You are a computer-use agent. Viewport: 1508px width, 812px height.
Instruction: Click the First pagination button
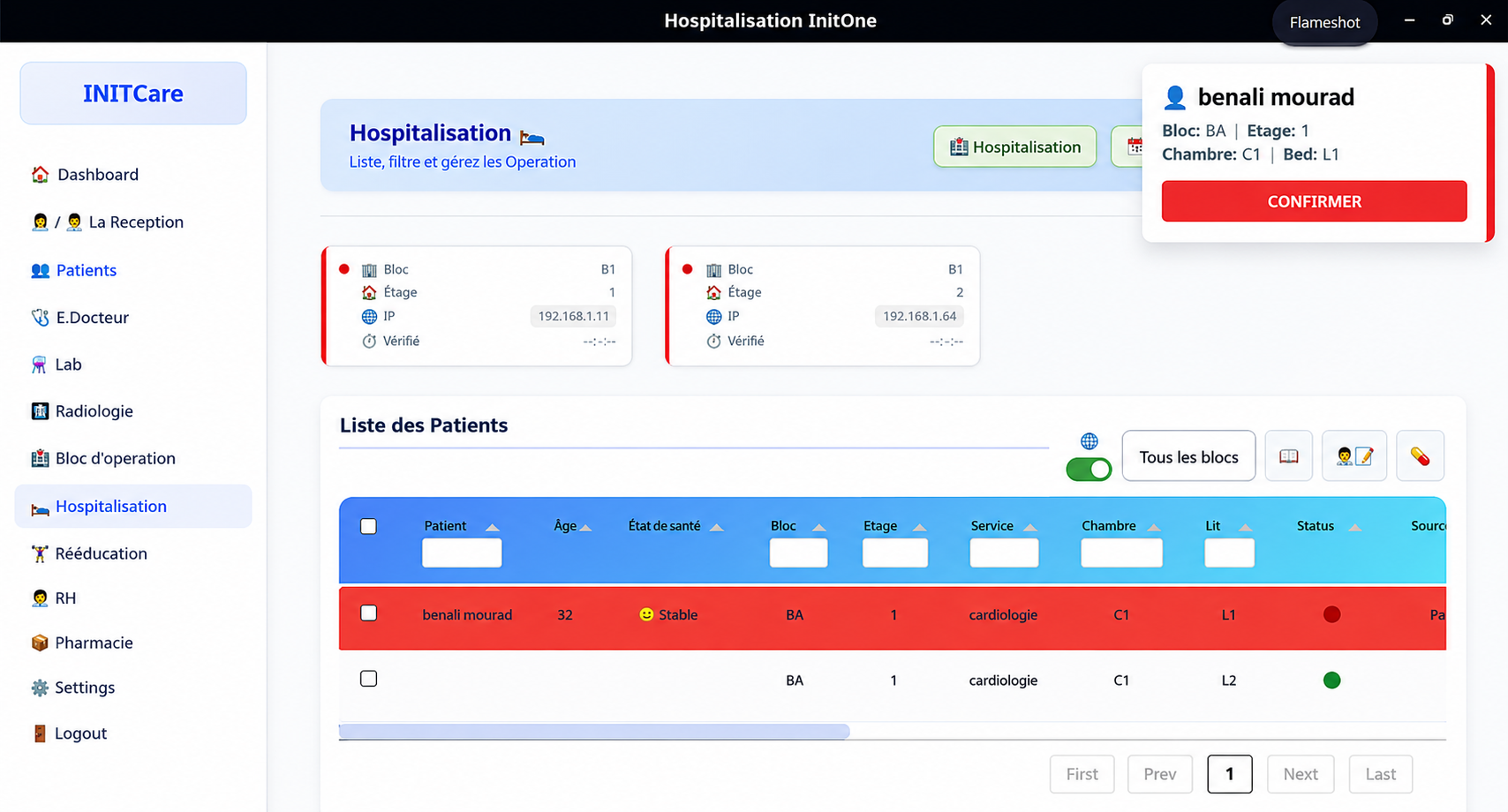tap(1082, 774)
